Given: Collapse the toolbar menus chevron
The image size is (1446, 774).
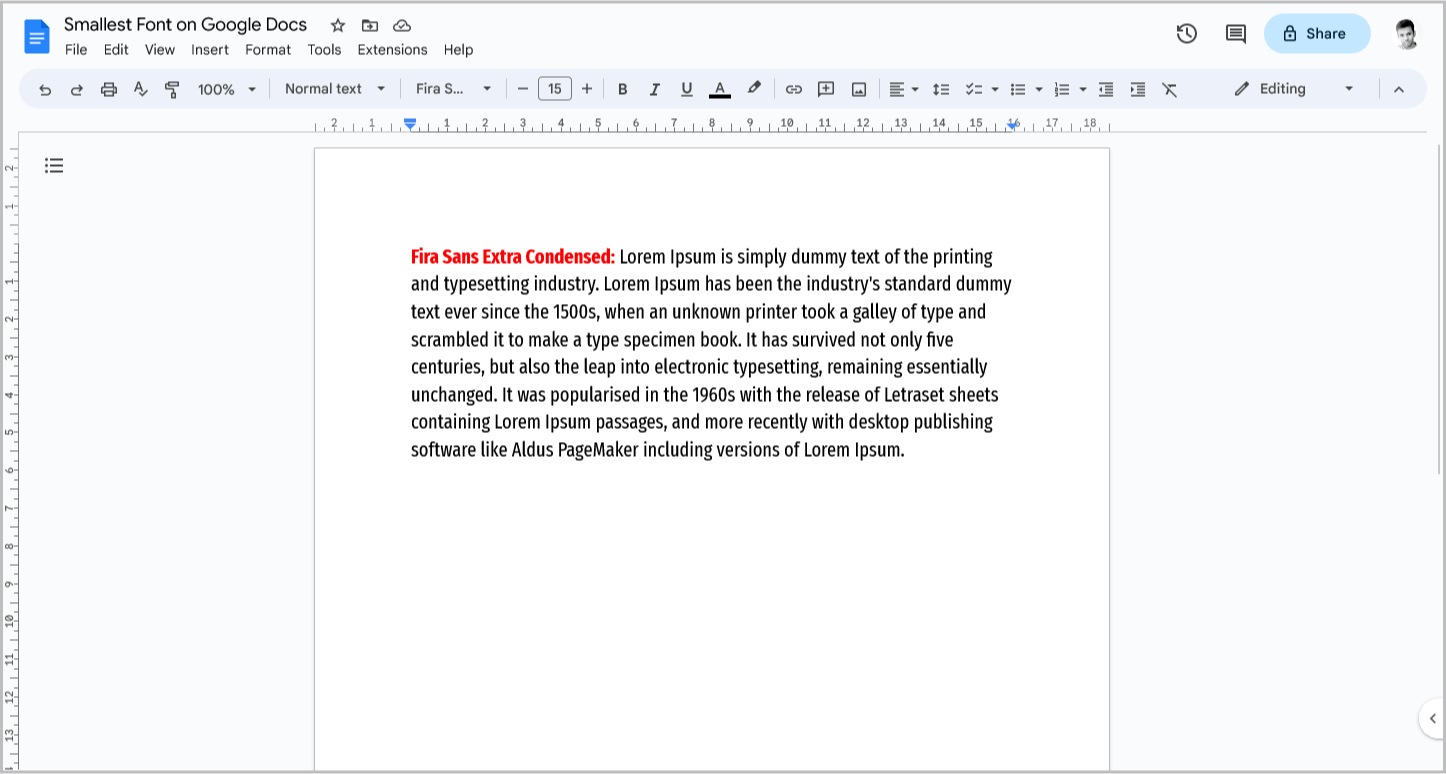Looking at the screenshot, I should coord(1399,89).
